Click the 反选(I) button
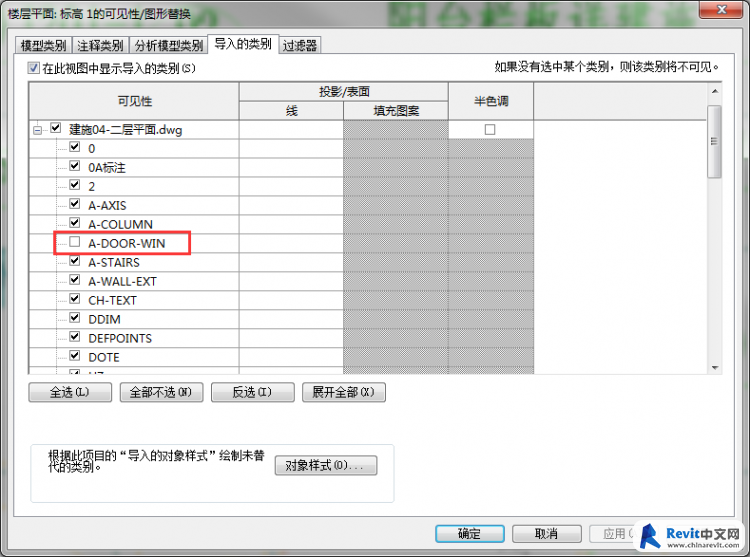Image resolution: width=750 pixels, height=557 pixels. pos(253,393)
